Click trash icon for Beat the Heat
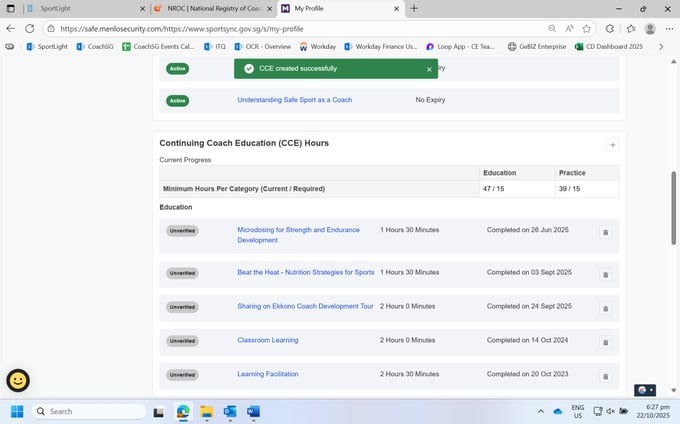 [604, 275]
